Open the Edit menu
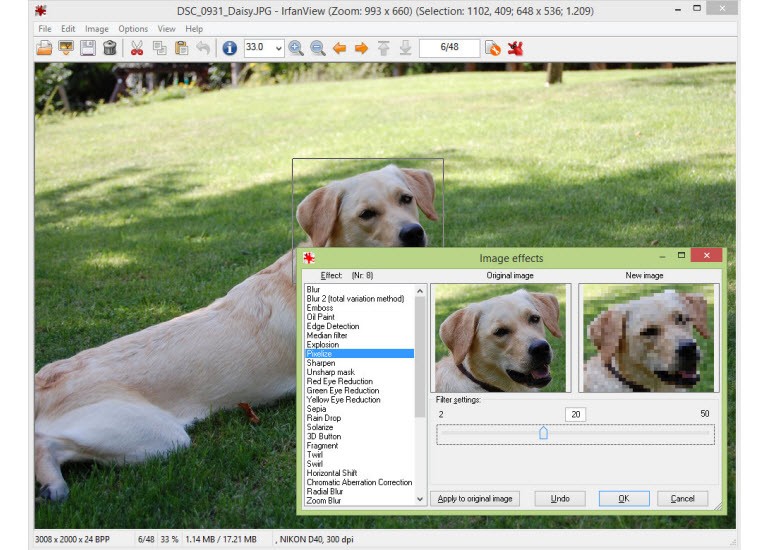Viewport: 770px width, 550px height. coord(68,29)
